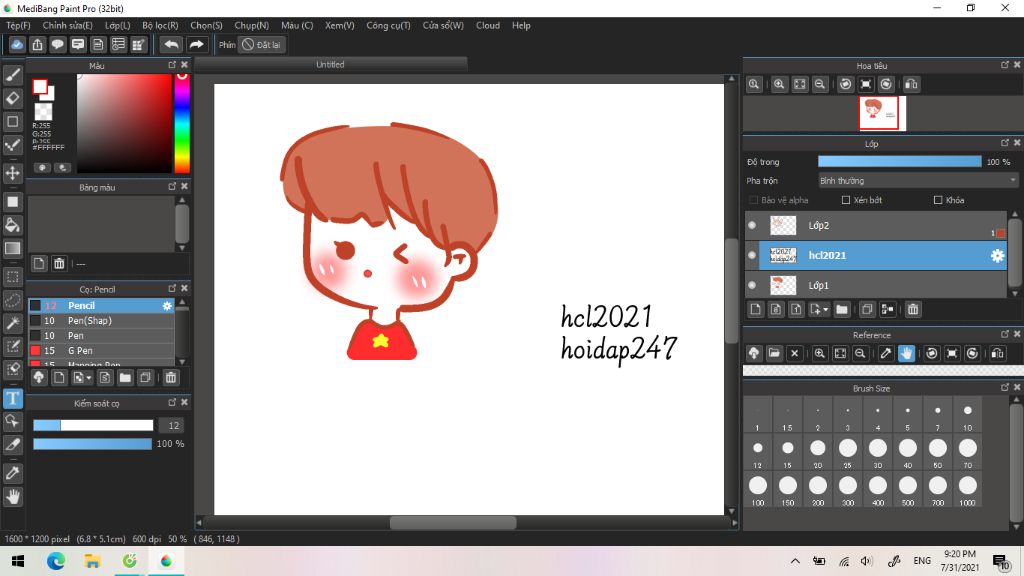Enable the Xén bớt checkbox

pos(846,200)
